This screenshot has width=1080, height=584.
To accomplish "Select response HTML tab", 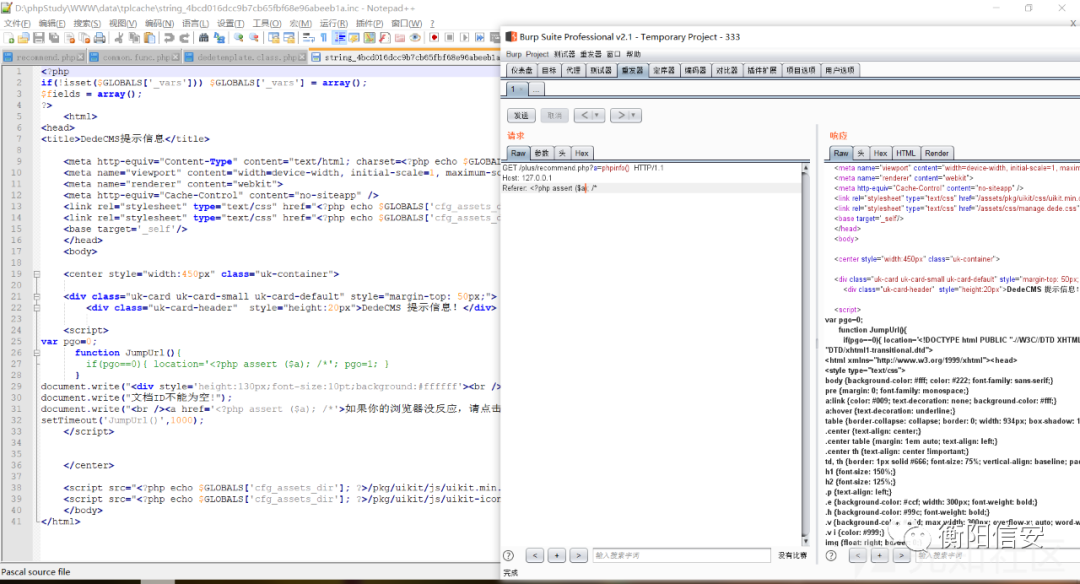I will click(x=905, y=153).
